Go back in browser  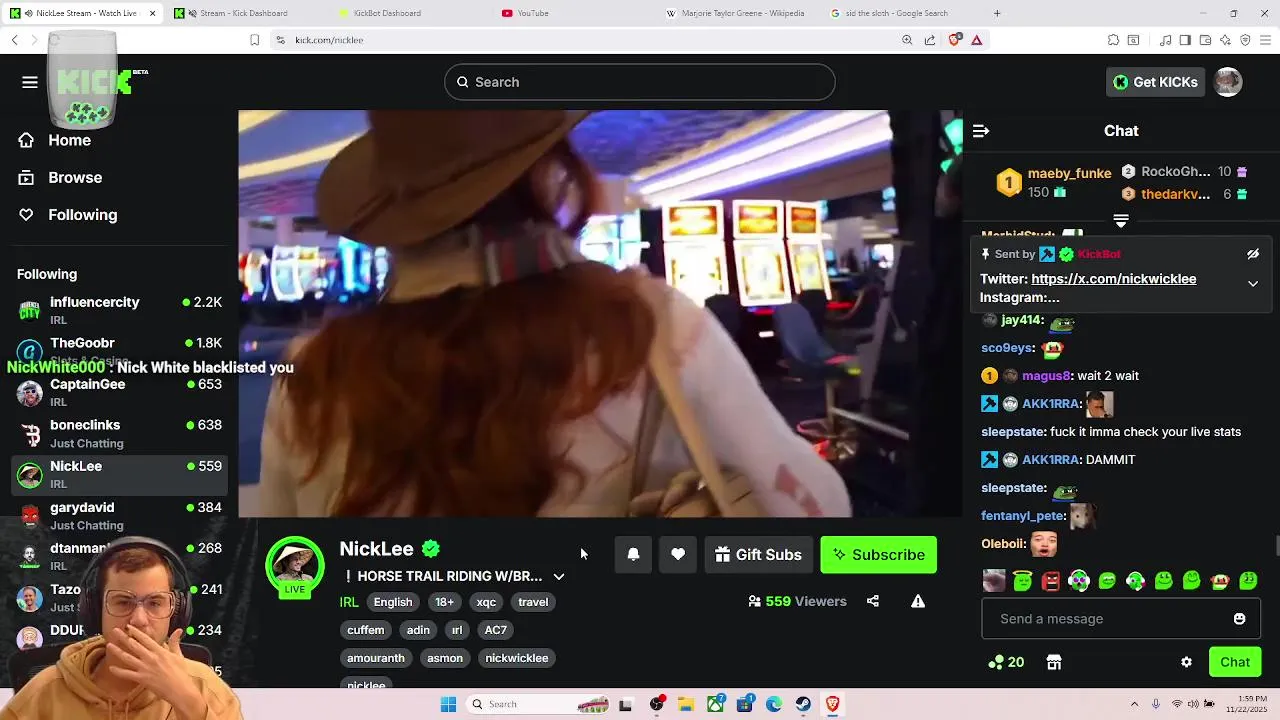coord(14,40)
